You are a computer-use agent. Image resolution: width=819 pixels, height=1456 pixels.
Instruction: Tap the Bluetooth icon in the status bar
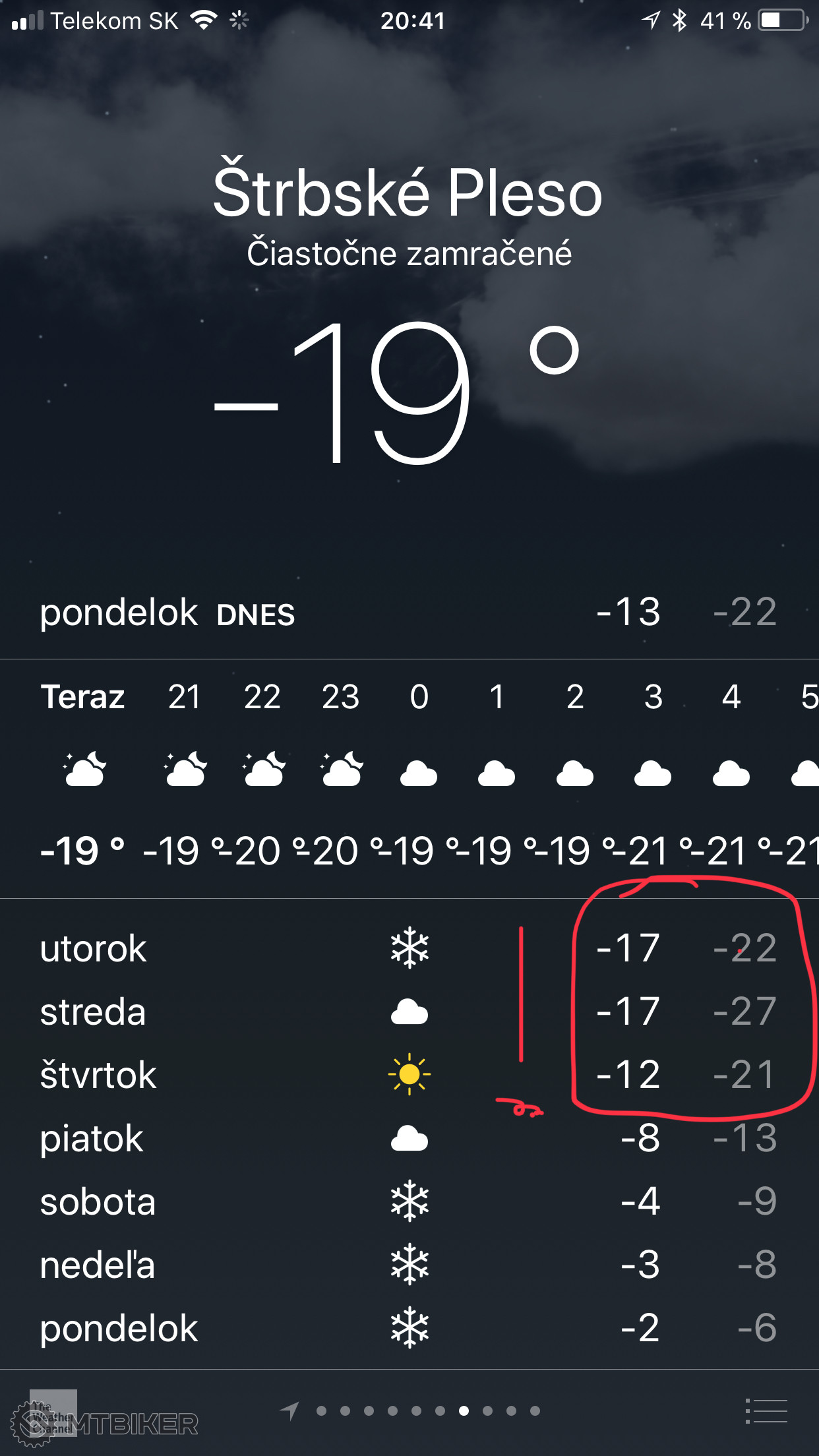[679, 20]
